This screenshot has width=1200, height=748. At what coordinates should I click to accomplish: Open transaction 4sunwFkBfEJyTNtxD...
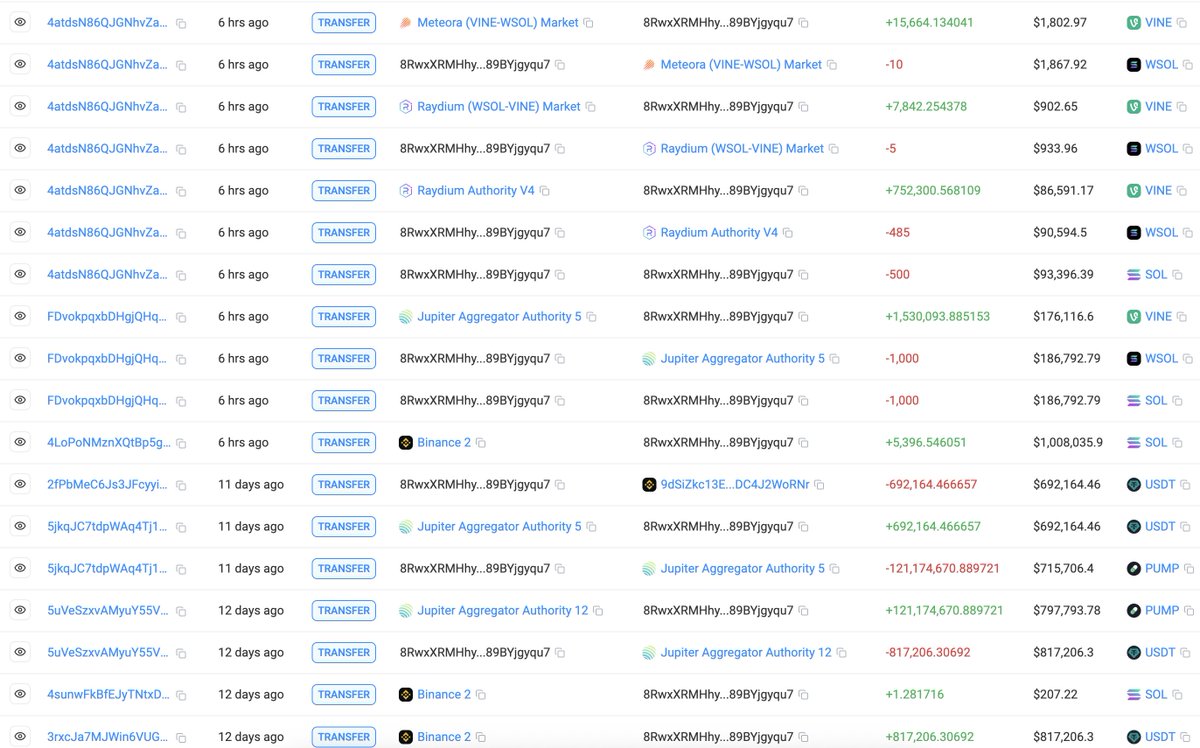coord(108,694)
